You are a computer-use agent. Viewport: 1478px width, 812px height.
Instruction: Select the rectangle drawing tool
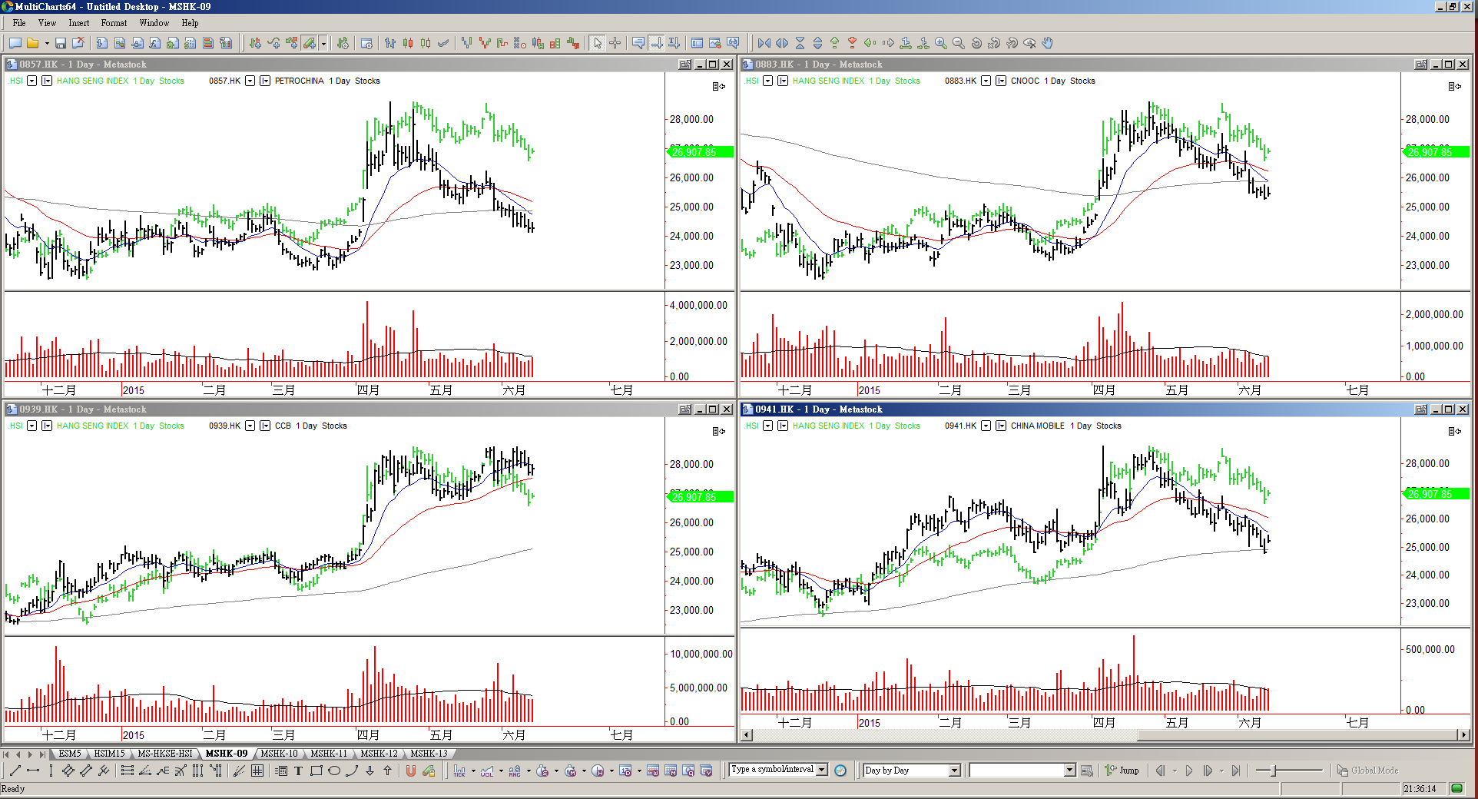click(x=316, y=771)
